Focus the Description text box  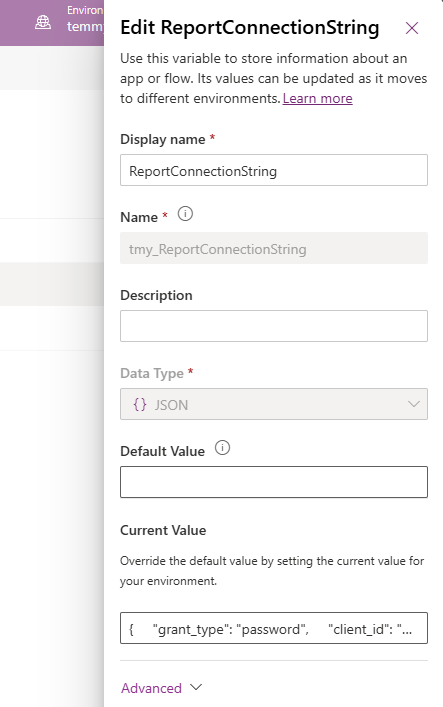(x=274, y=326)
